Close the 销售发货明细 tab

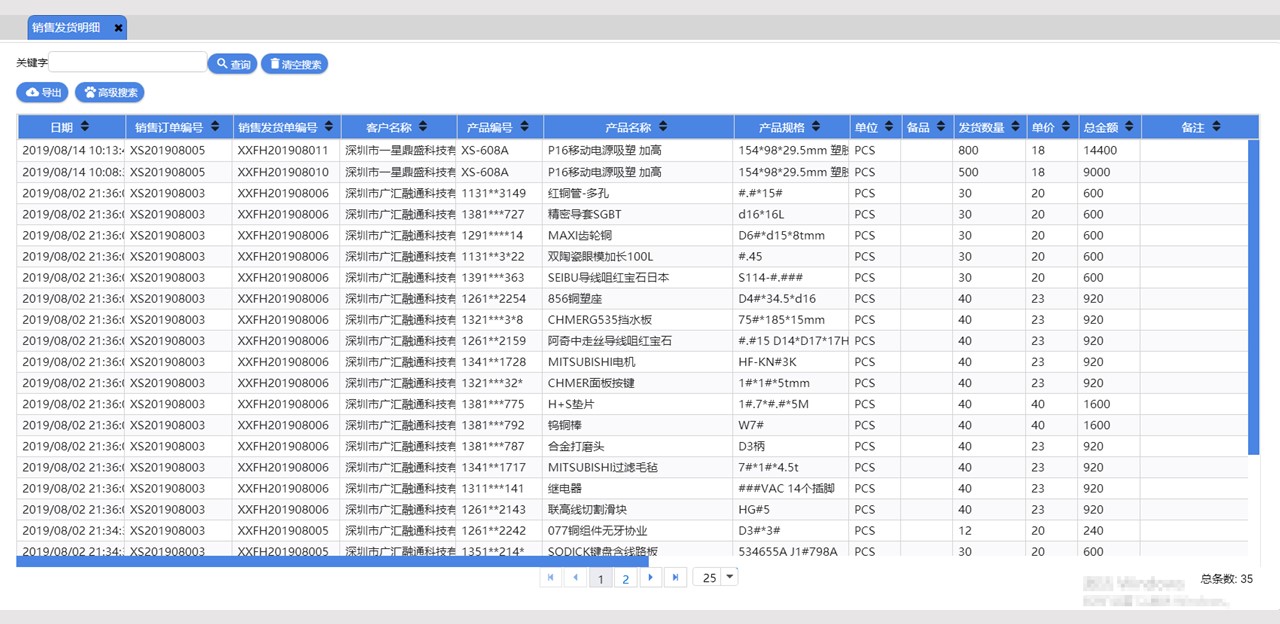(x=118, y=28)
